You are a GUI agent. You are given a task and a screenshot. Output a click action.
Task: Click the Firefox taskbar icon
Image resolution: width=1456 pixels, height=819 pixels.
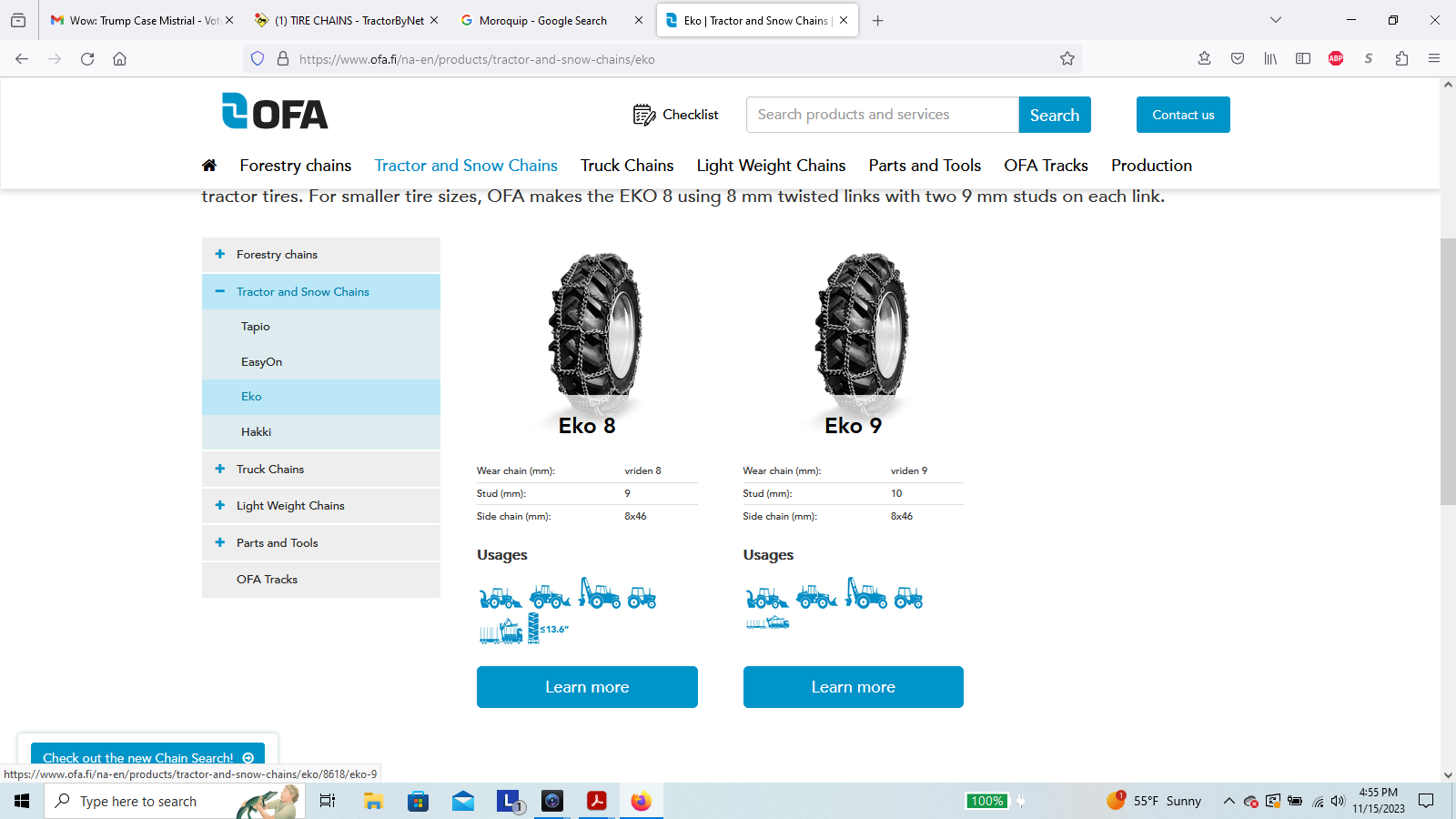point(642,801)
